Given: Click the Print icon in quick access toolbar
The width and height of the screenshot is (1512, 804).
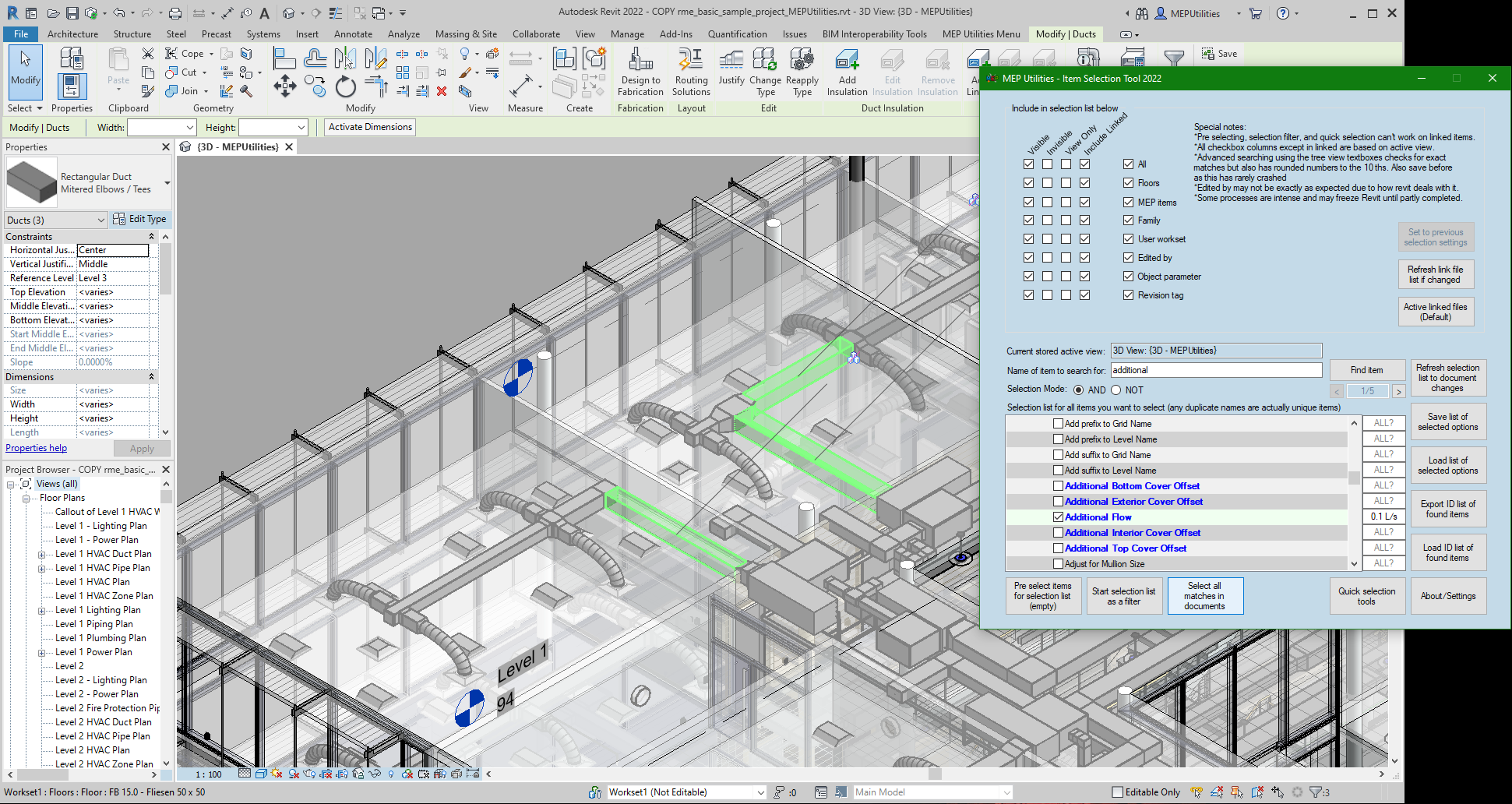Looking at the screenshot, I should (x=175, y=13).
